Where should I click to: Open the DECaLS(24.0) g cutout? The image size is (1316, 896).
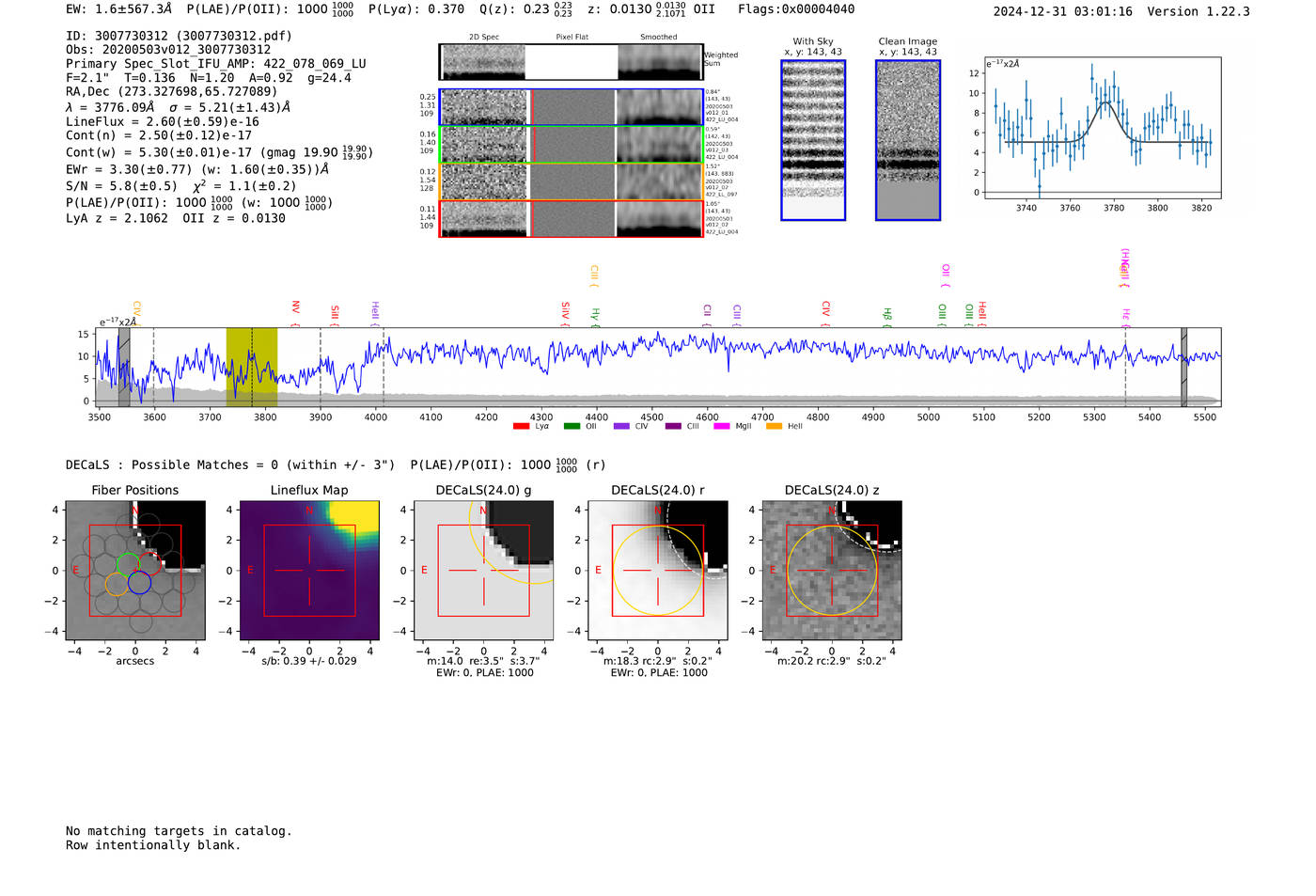484,571
